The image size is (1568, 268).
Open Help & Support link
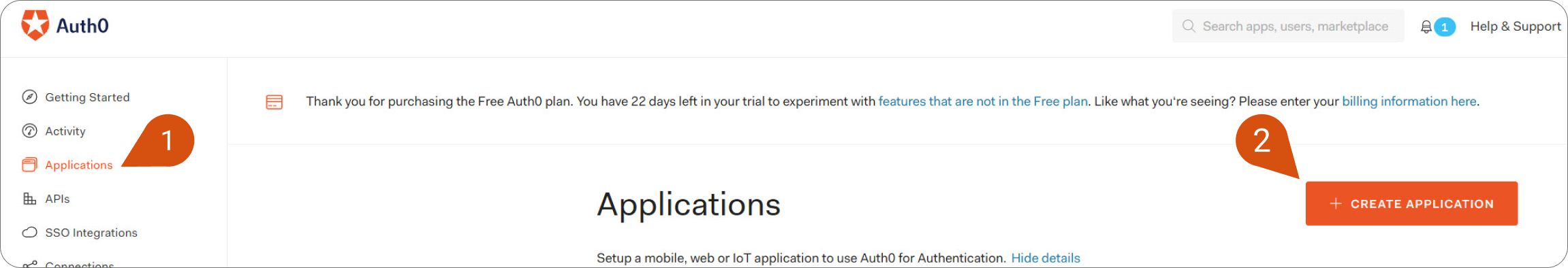coord(1516,26)
